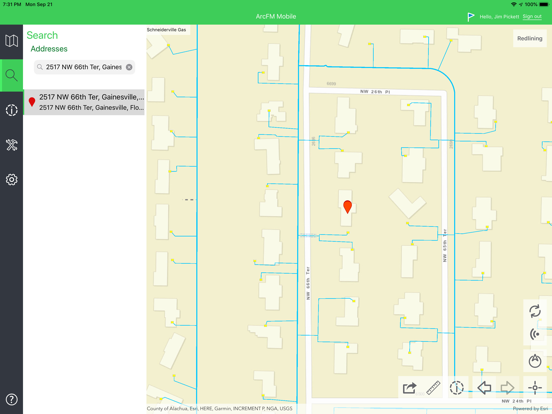Activate the map identify tool

[x=457, y=388]
